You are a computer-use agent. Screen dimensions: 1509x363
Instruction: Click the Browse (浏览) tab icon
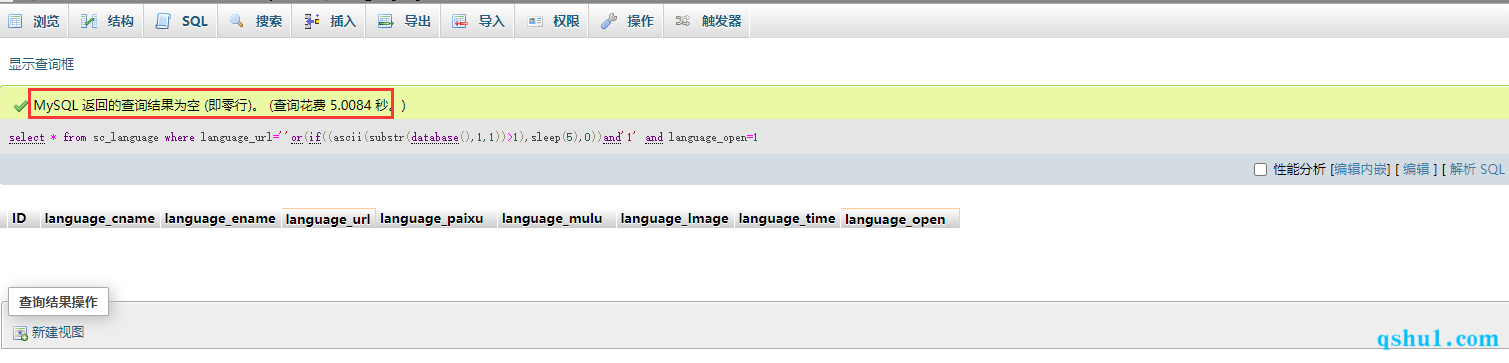point(15,21)
